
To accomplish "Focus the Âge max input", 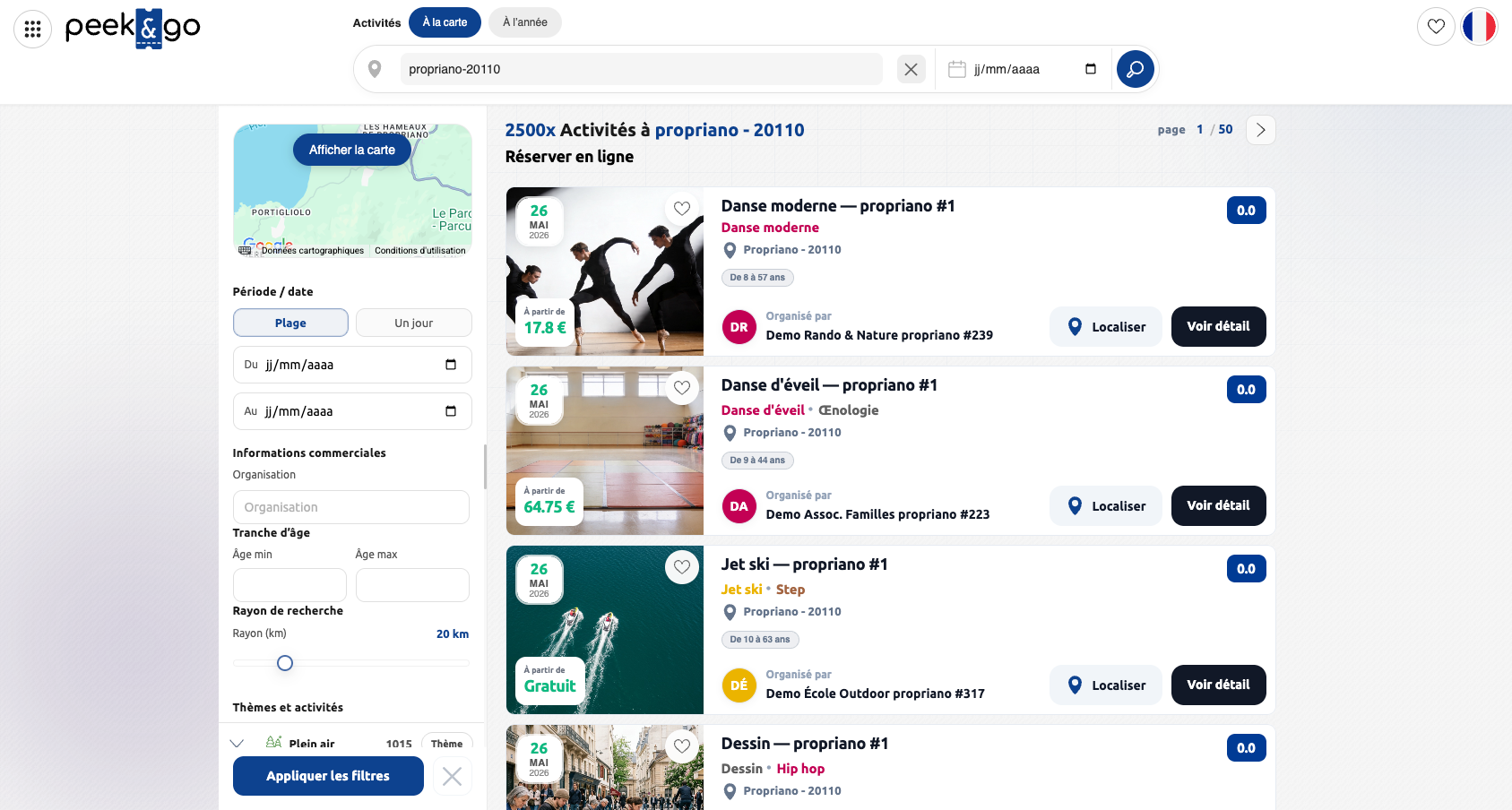I will click(x=412, y=585).
